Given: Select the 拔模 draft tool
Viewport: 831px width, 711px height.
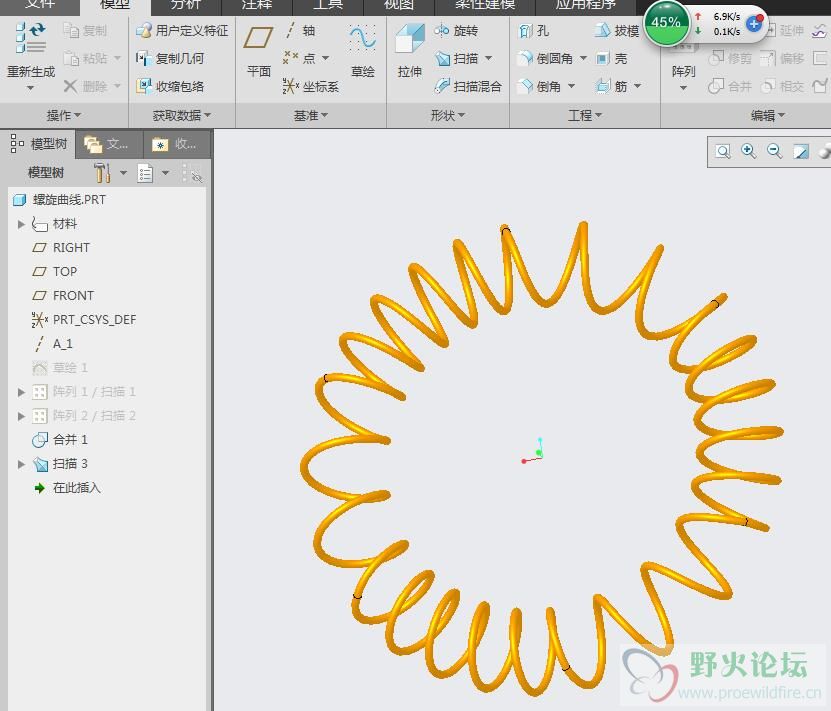Looking at the screenshot, I should [616, 30].
